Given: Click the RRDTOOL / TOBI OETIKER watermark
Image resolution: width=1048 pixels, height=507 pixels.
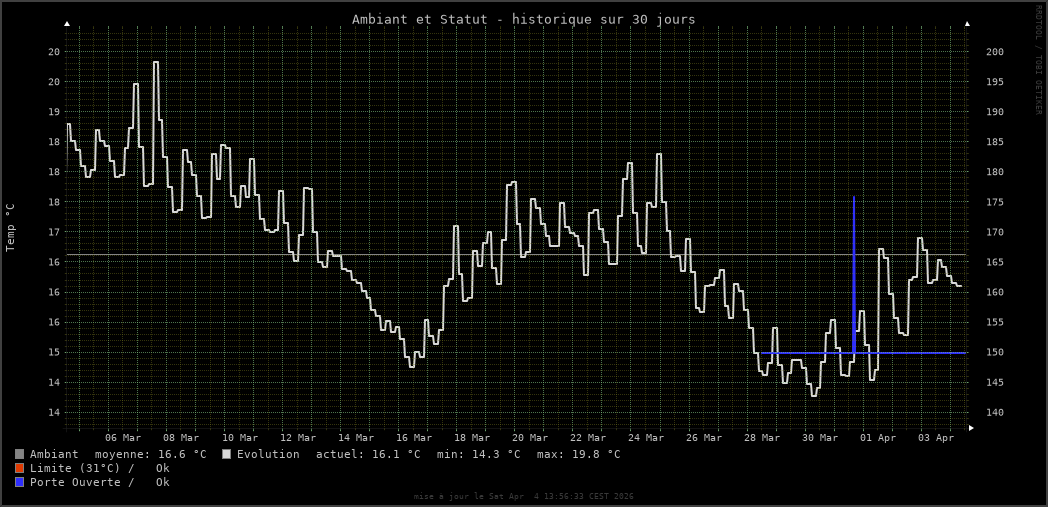Looking at the screenshot, I should [1038, 60].
